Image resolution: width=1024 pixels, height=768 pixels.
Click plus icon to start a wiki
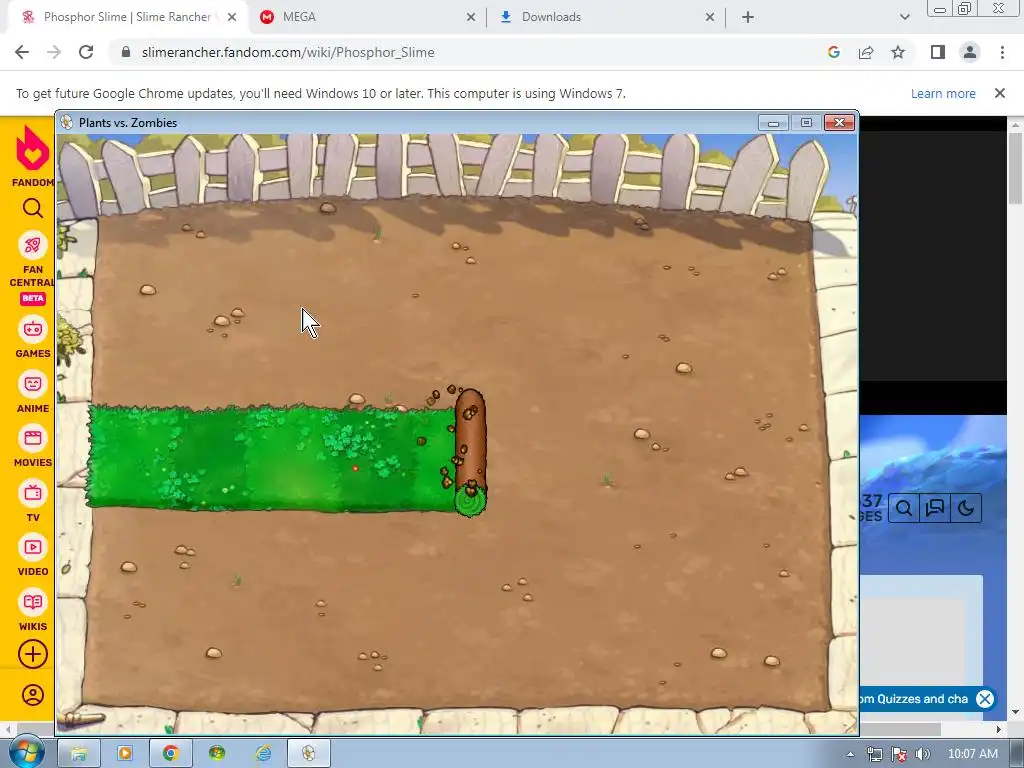[x=33, y=654]
